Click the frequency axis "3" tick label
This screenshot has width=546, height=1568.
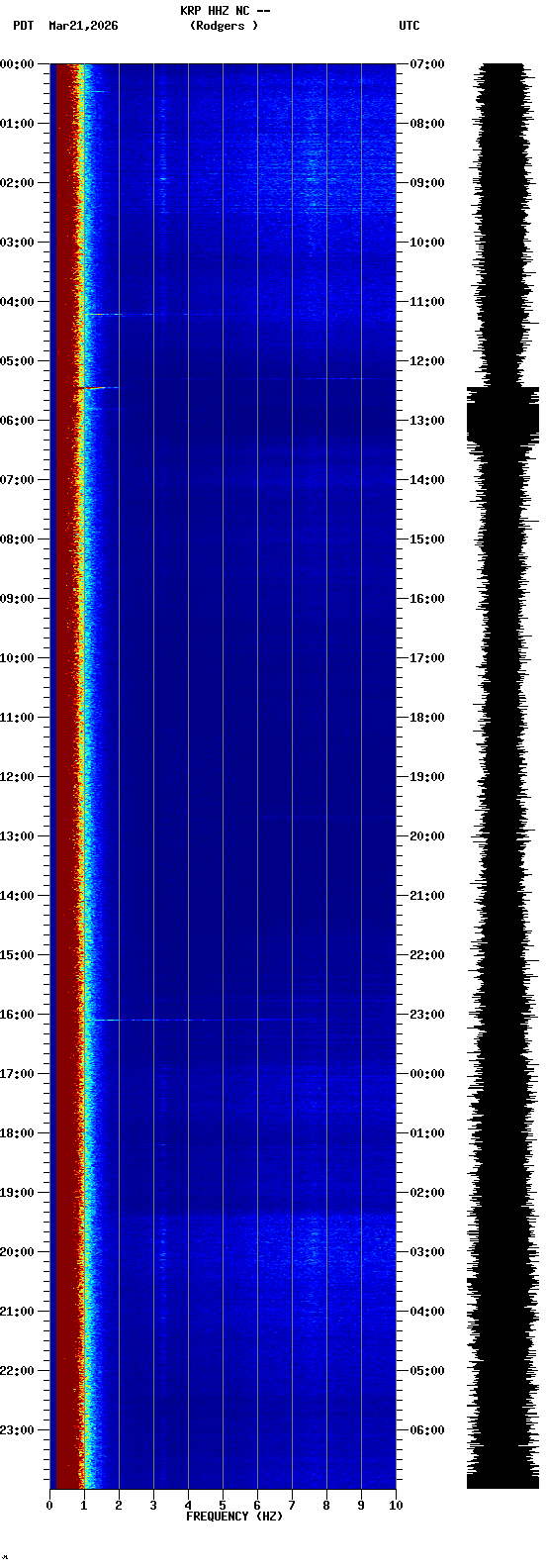[x=153, y=1506]
